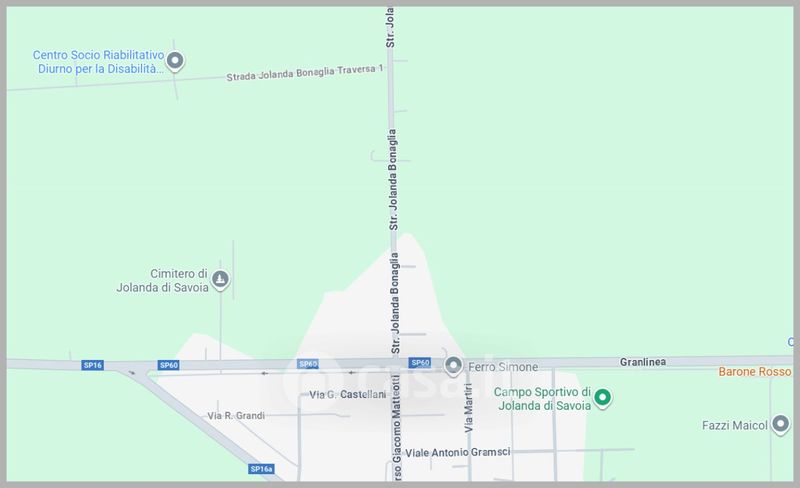Open the Barone Rosso place label

click(755, 372)
